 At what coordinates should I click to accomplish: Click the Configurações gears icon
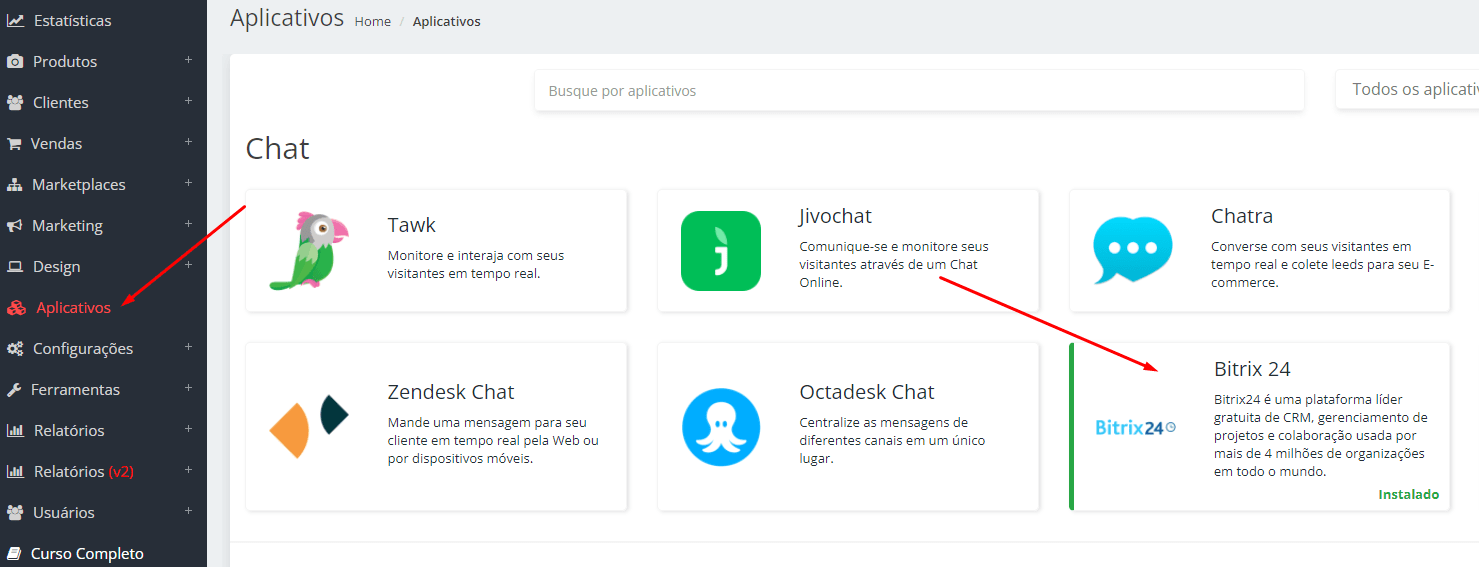pos(15,349)
